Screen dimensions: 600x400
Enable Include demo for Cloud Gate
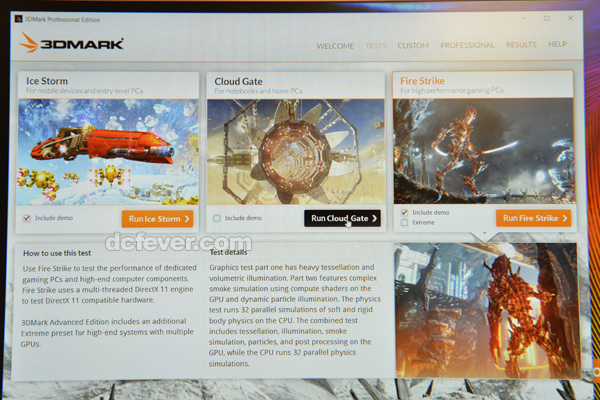[217, 218]
